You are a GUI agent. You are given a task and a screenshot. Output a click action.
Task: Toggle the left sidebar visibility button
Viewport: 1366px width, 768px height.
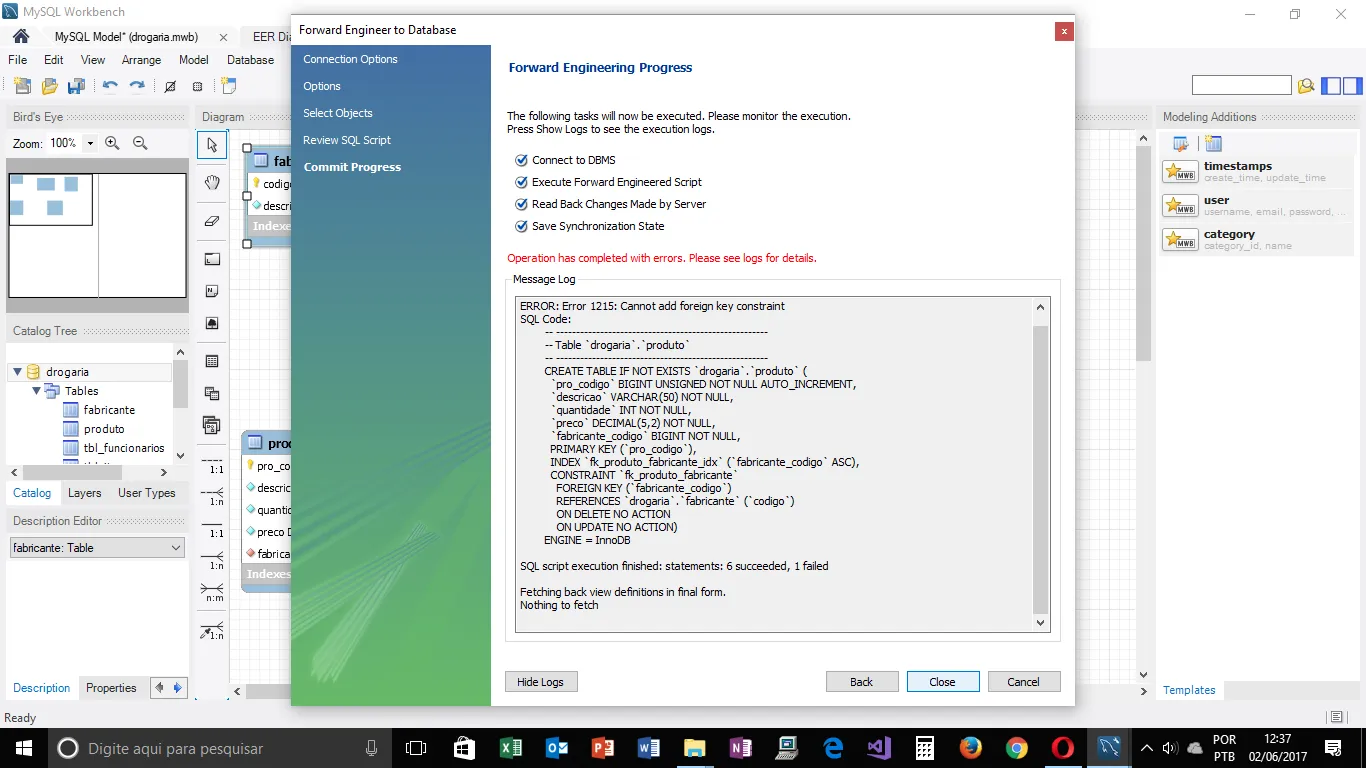click(1331, 86)
